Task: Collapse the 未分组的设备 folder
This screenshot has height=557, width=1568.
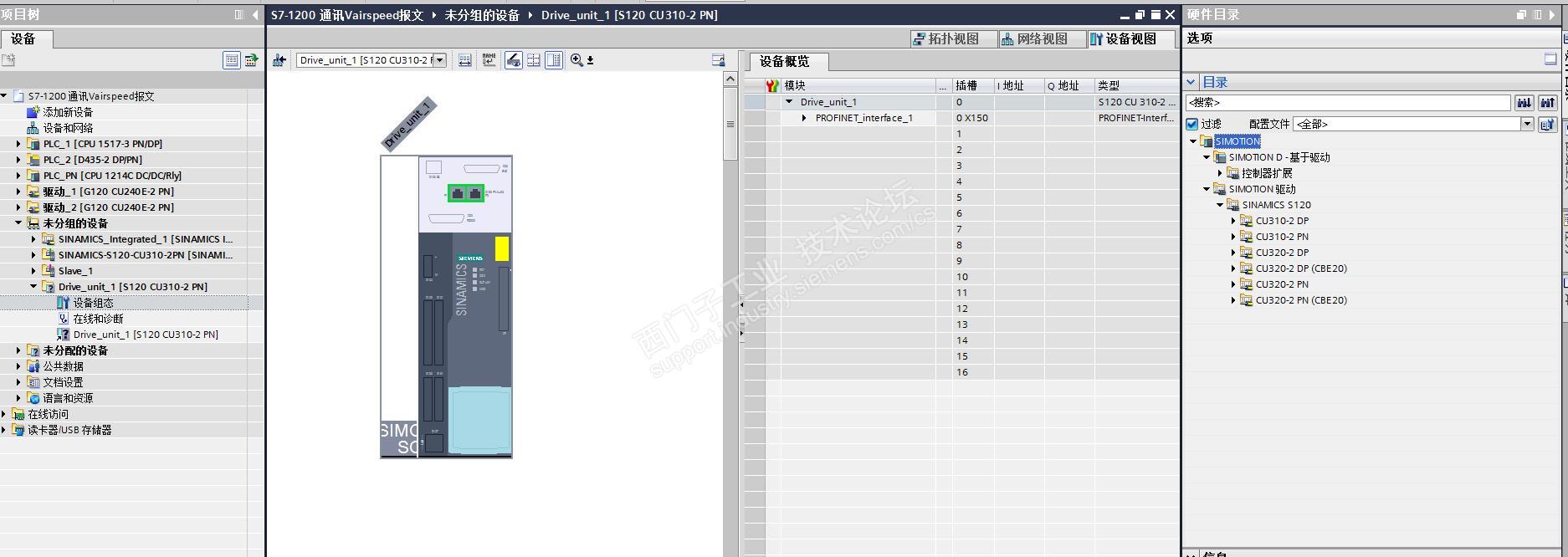Action: tap(18, 223)
